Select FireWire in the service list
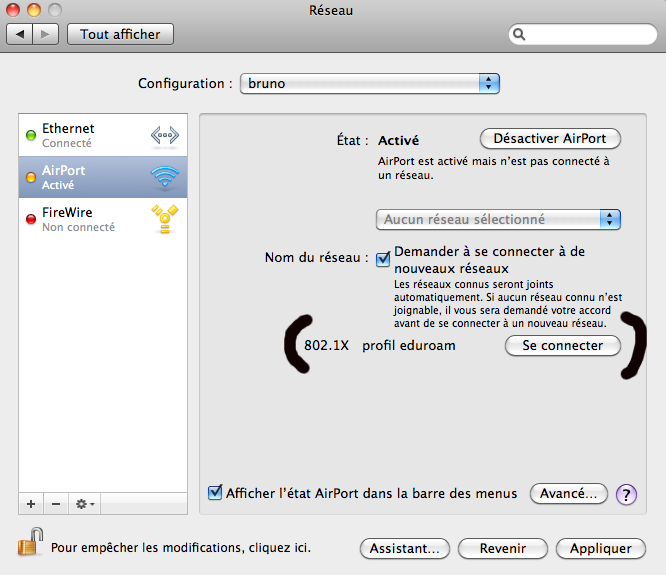The image size is (666, 575). [68, 219]
